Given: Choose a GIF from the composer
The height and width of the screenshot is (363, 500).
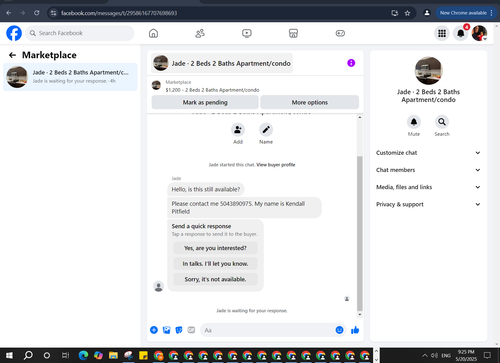Looking at the screenshot, I should 191,330.
